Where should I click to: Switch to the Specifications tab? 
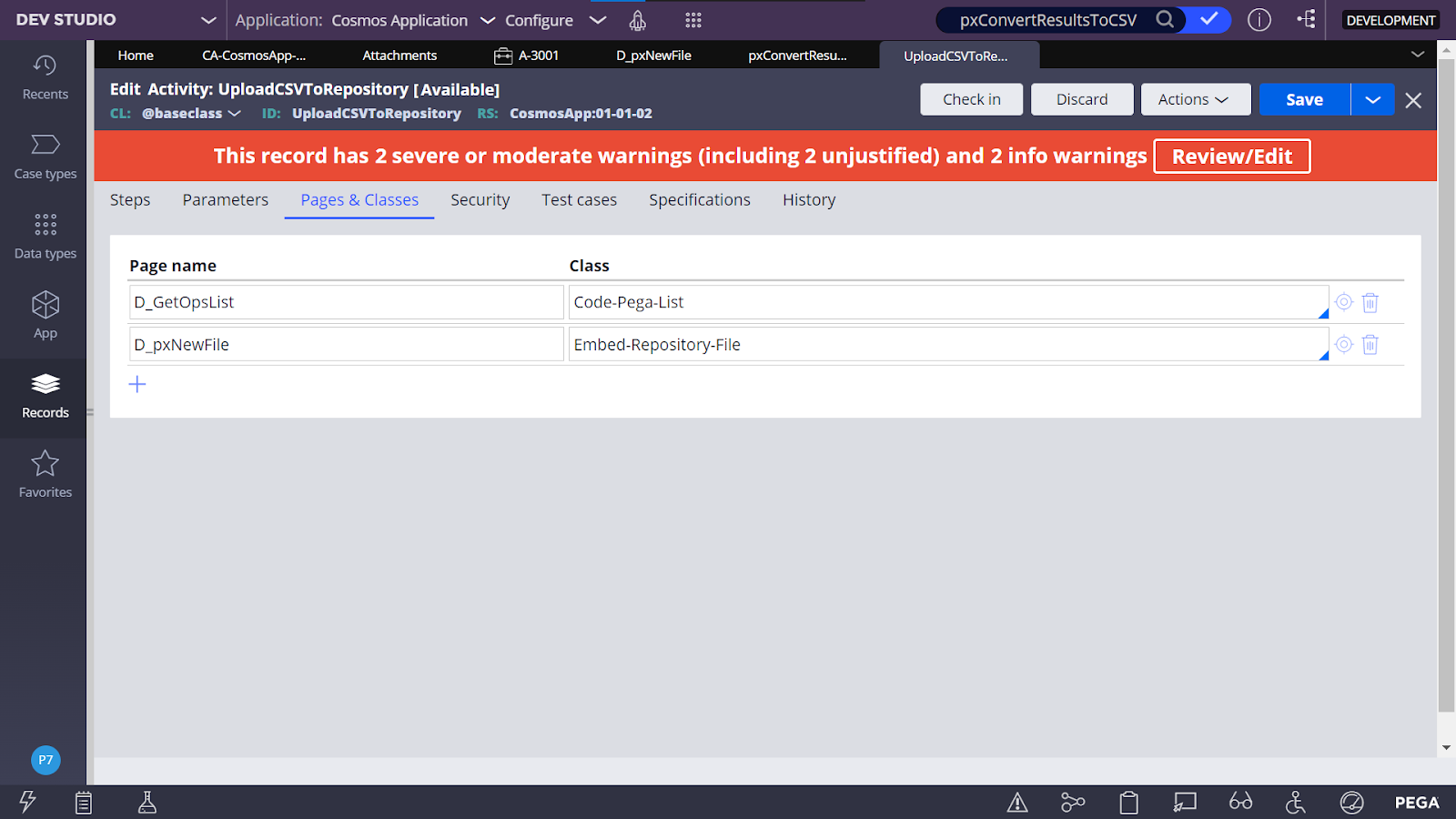pos(700,199)
